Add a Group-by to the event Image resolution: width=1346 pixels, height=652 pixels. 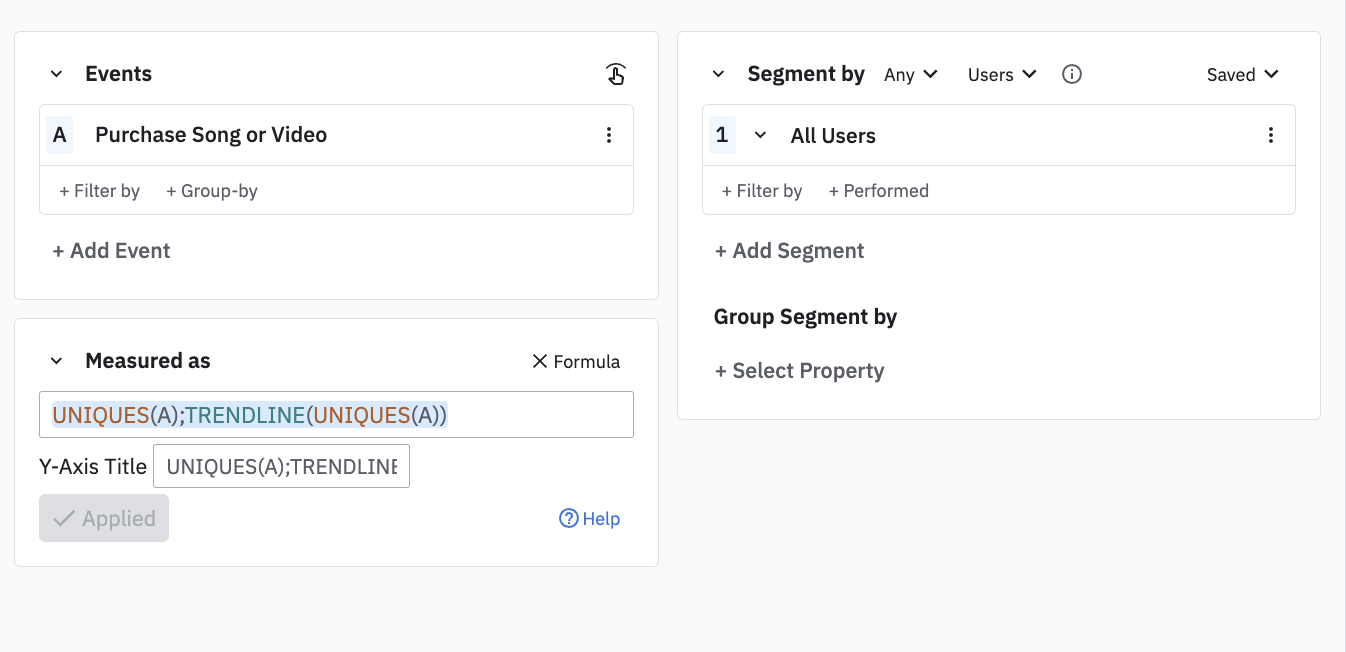pyautogui.click(x=212, y=191)
